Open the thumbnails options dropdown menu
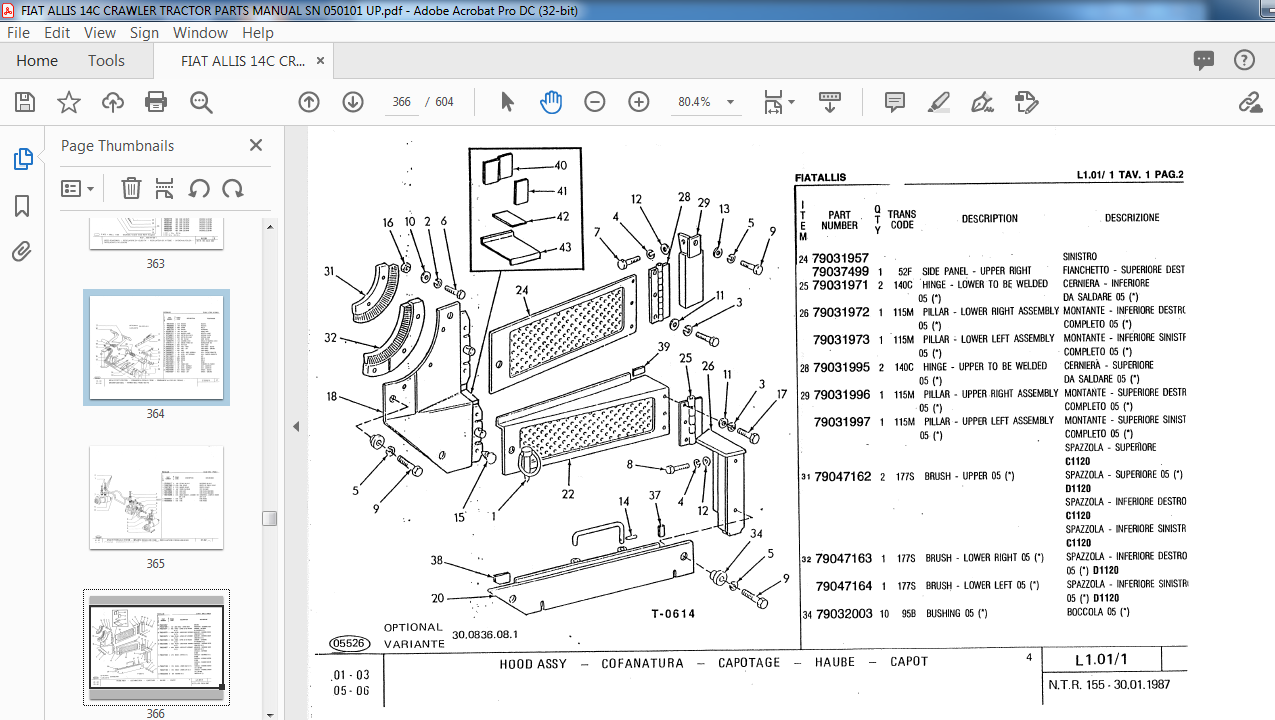This screenshot has width=1275, height=720. tap(77, 188)
